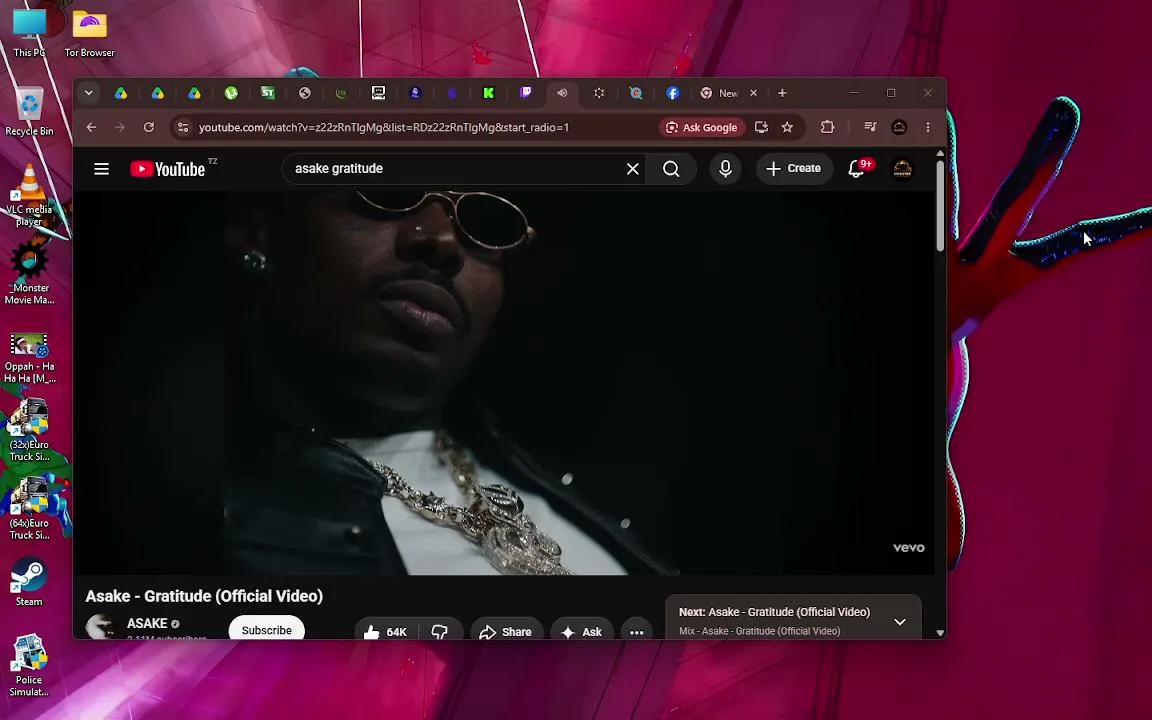Click the YouTube URL address bar

(x=384, y=127)
